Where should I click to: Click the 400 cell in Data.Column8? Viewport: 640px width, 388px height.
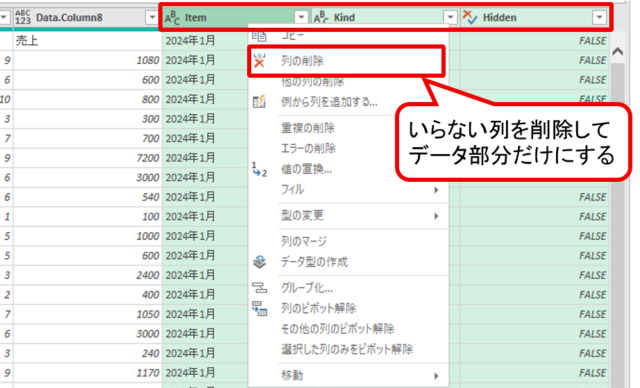tap(87, 295)
